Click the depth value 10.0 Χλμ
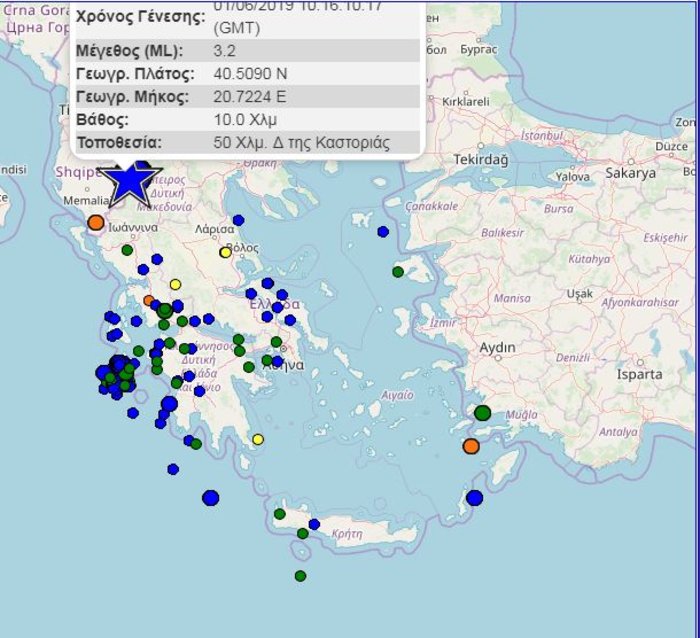This screenshot has width=700, height=638. coord(245,120)
